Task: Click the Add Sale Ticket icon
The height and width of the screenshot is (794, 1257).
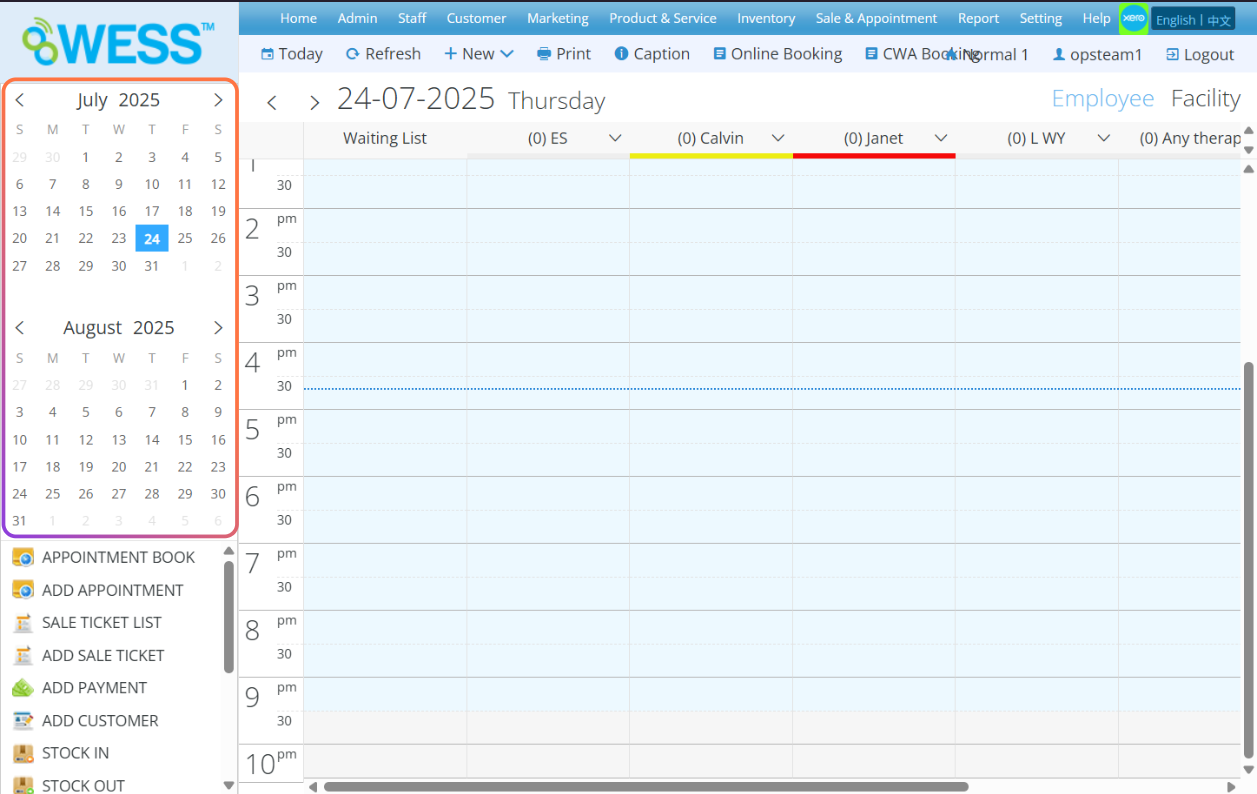Action: tap(22, 656)
